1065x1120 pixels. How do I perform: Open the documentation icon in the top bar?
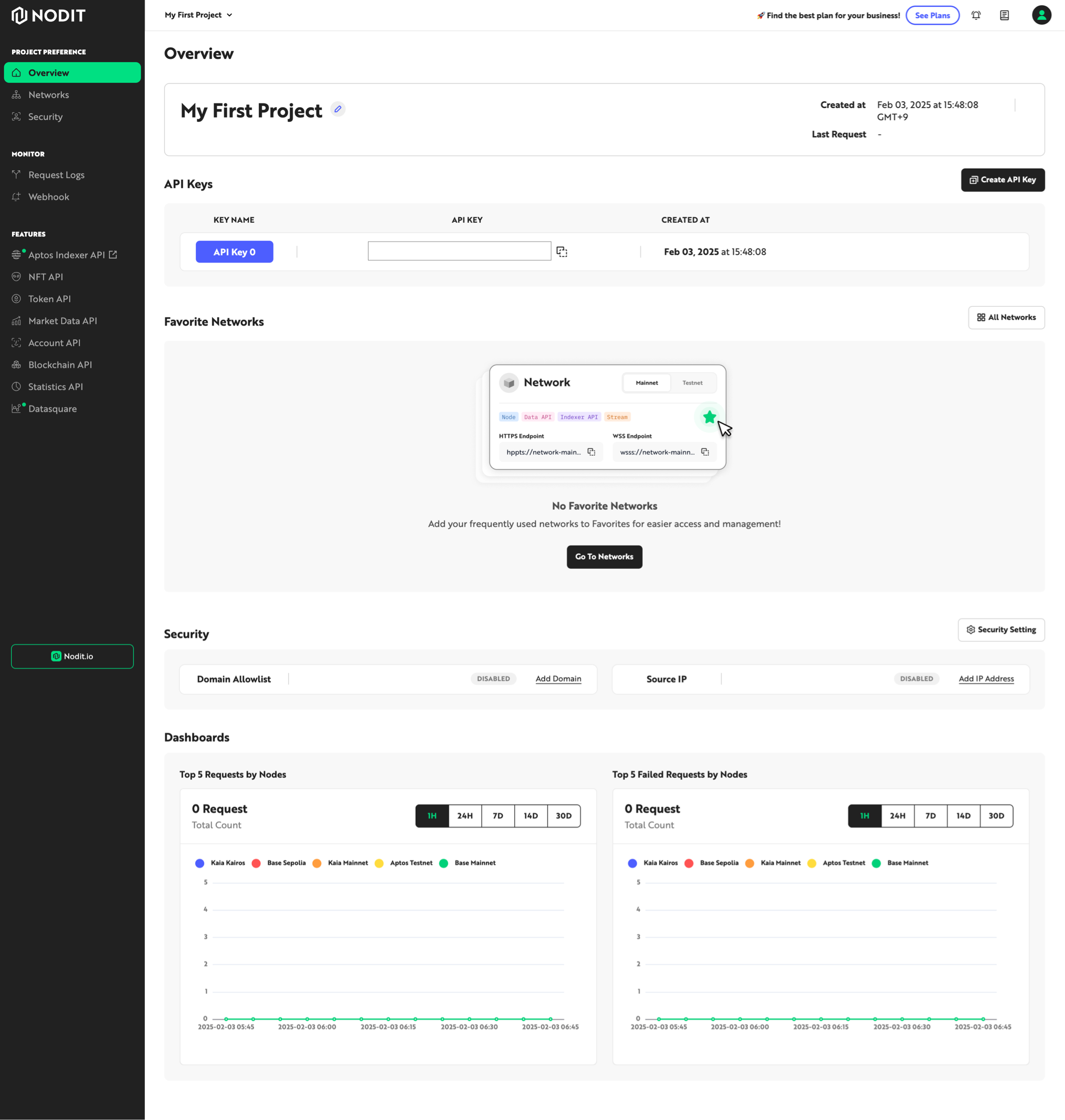(1004, 15)
